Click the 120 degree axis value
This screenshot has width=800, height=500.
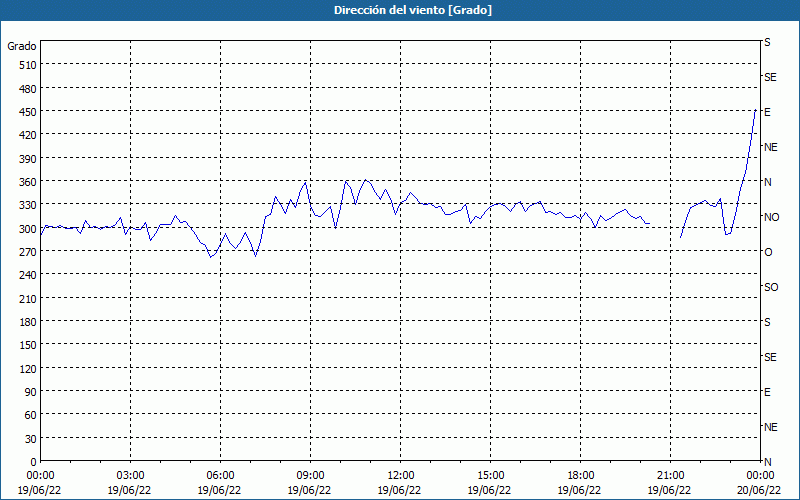[x=28, y=368]
